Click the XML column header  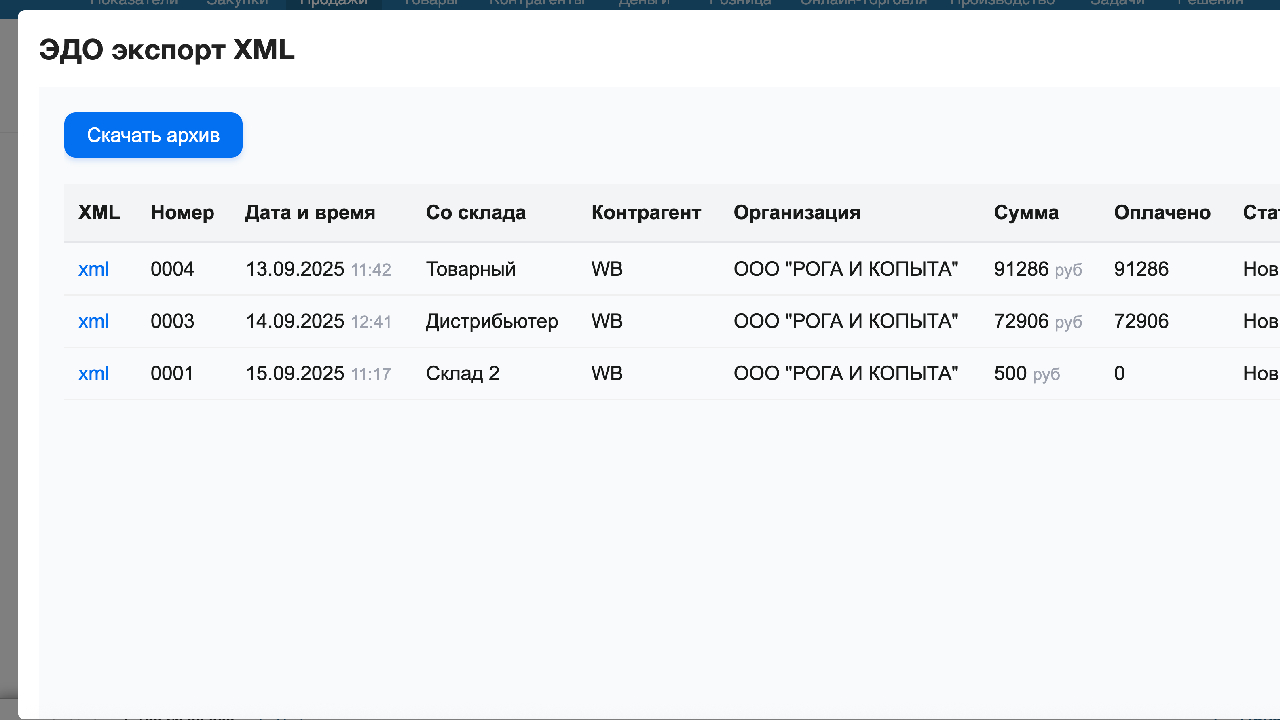tap(99, 212)
